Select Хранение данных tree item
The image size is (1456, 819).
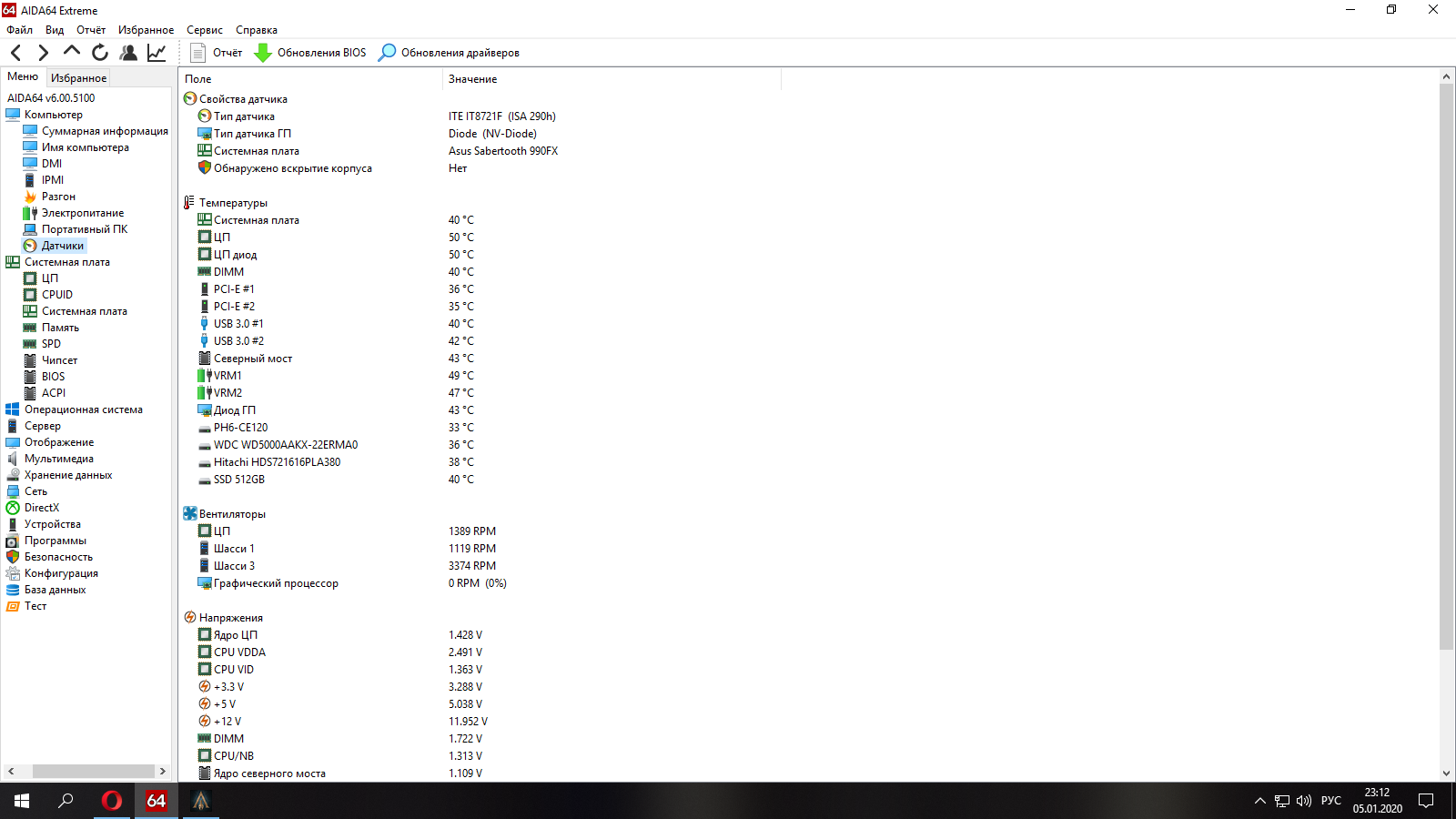click(x=68, y=475)
